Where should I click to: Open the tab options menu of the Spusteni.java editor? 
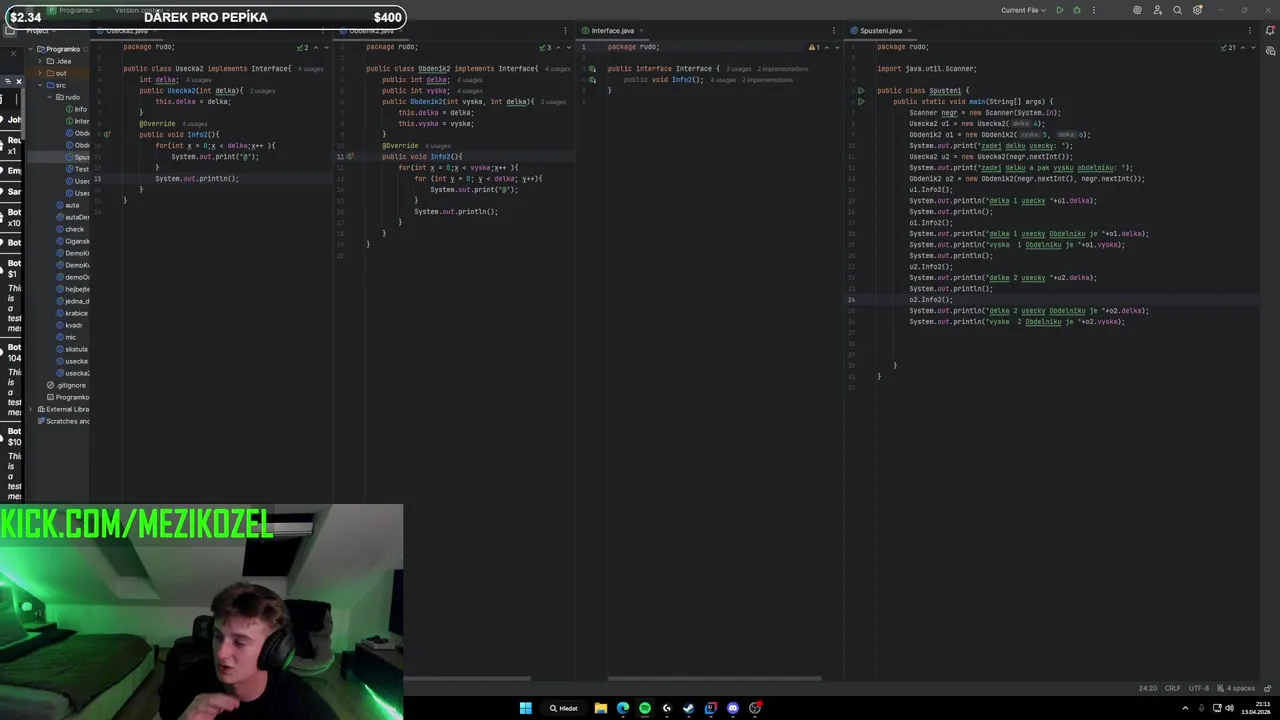point(1250,31)
